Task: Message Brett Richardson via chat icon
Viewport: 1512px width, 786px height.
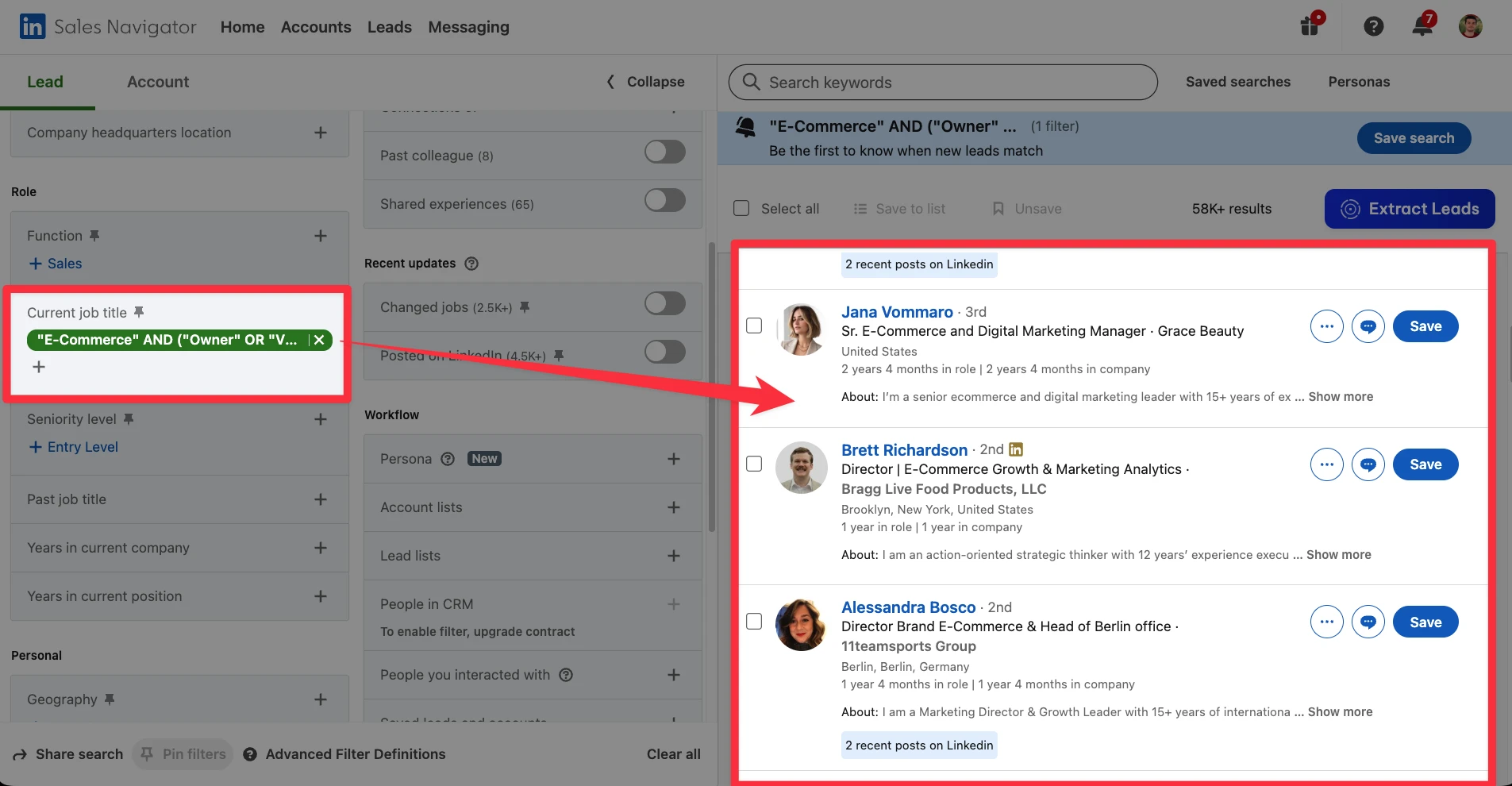Action: pyautogui.click(x=1368, y=464)
